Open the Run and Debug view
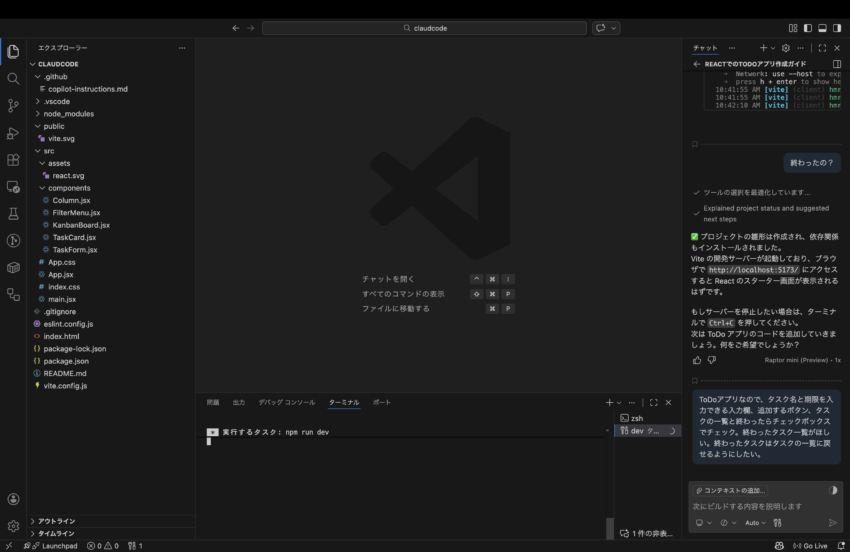 (13, 132)
